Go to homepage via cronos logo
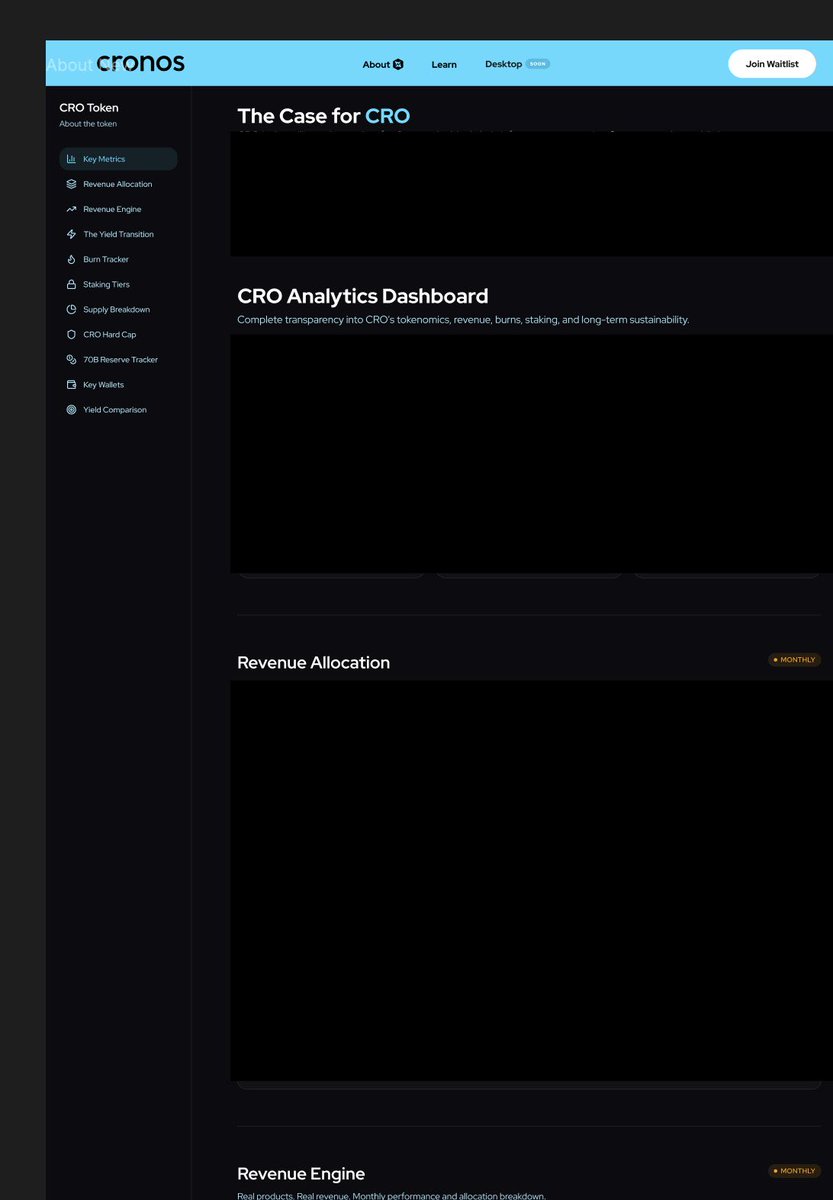 141,63
